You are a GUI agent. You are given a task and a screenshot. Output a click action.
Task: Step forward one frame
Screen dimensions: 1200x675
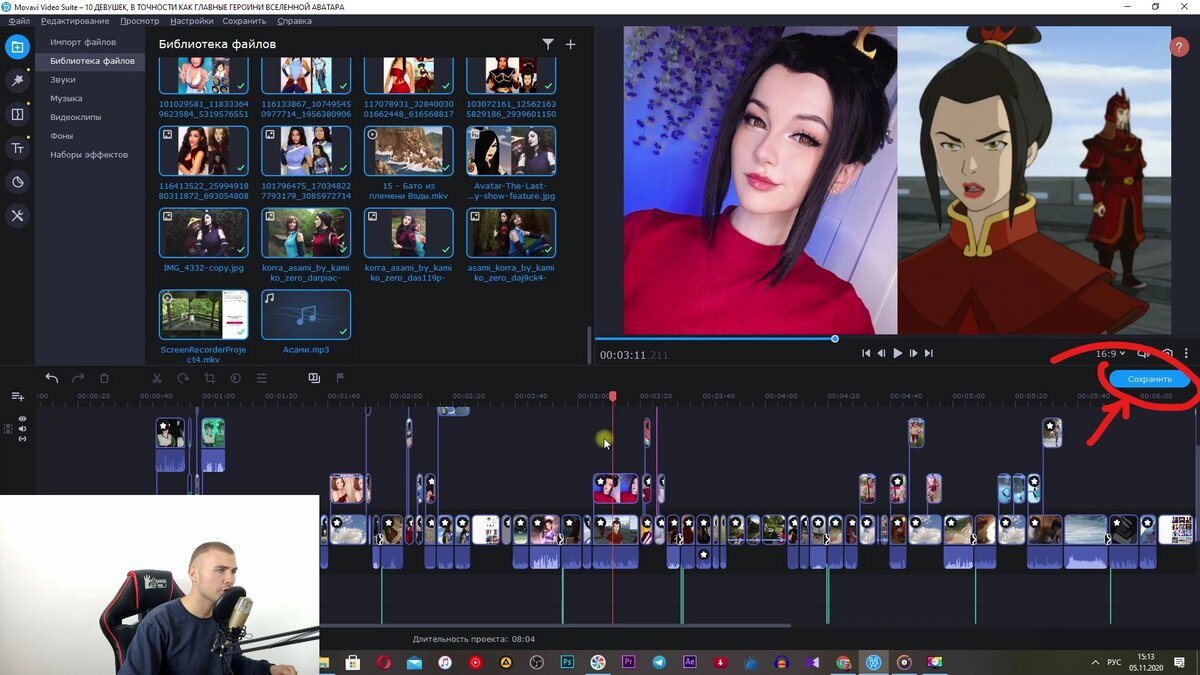[x=914, y=353]
